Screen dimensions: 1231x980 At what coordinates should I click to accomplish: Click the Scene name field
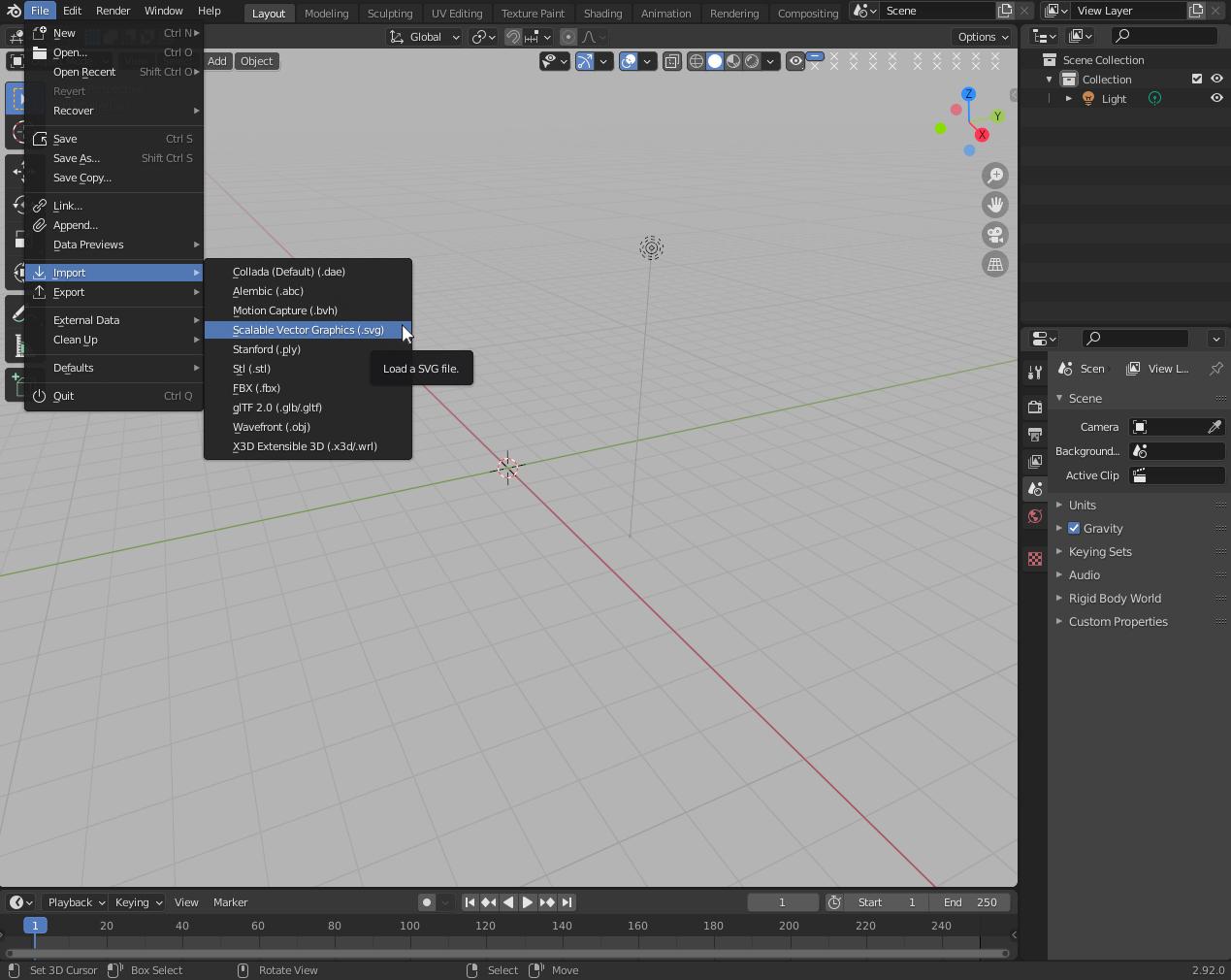click(936, 11)
